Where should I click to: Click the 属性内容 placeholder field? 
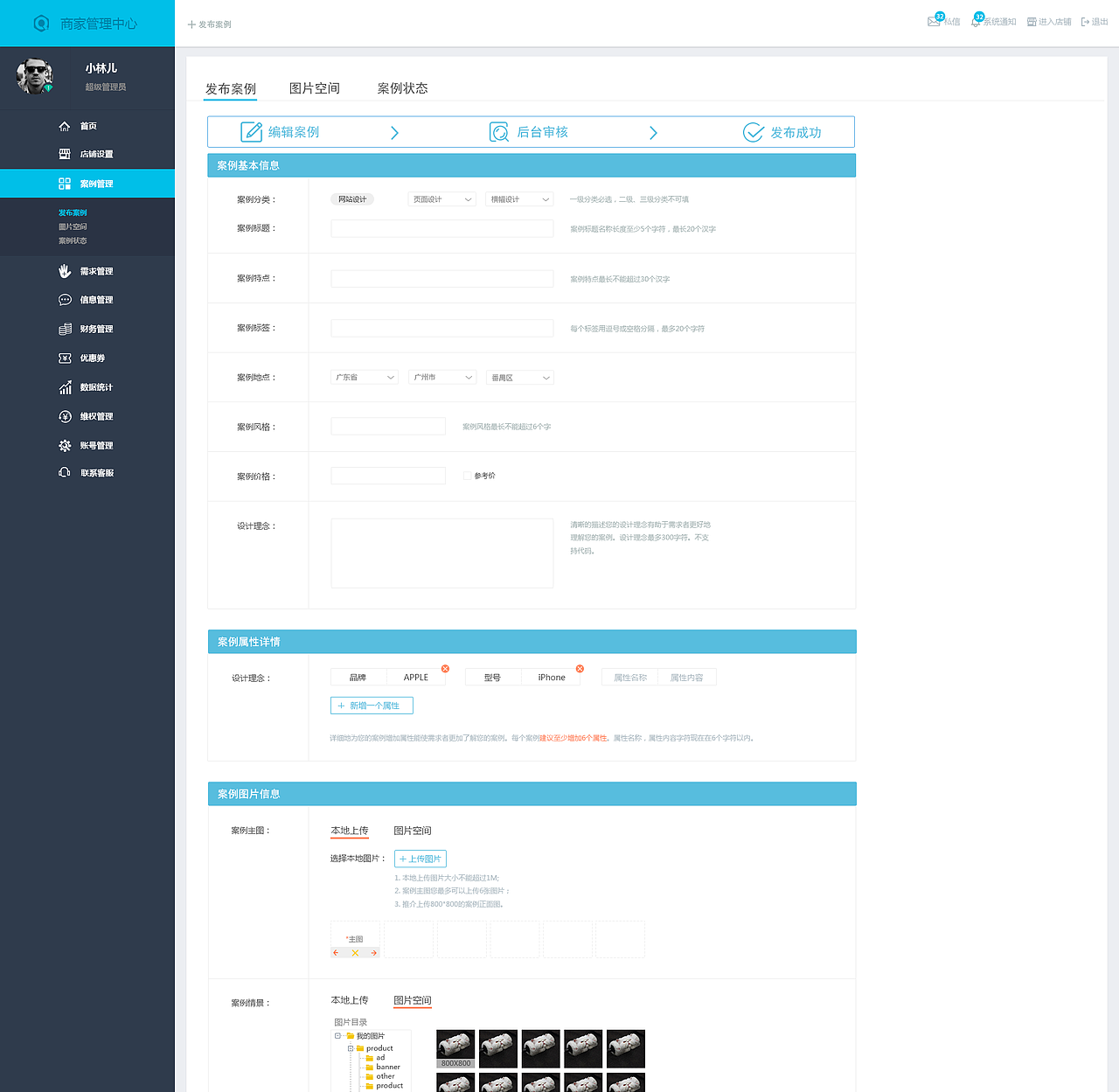pyautogui.click(x=687, y=678)
